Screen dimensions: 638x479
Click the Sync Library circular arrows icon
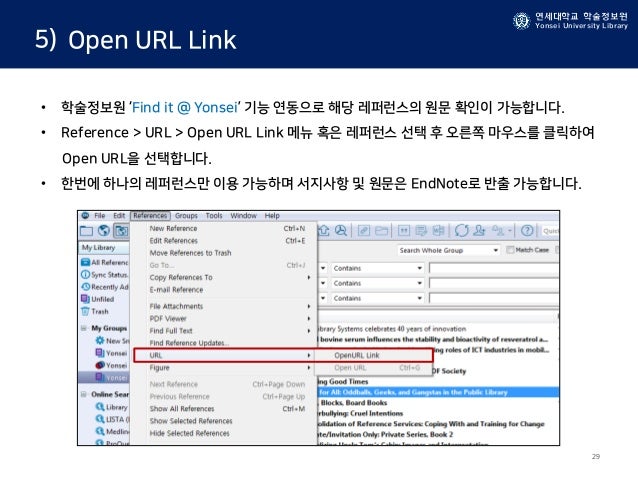tap(462, 231)
